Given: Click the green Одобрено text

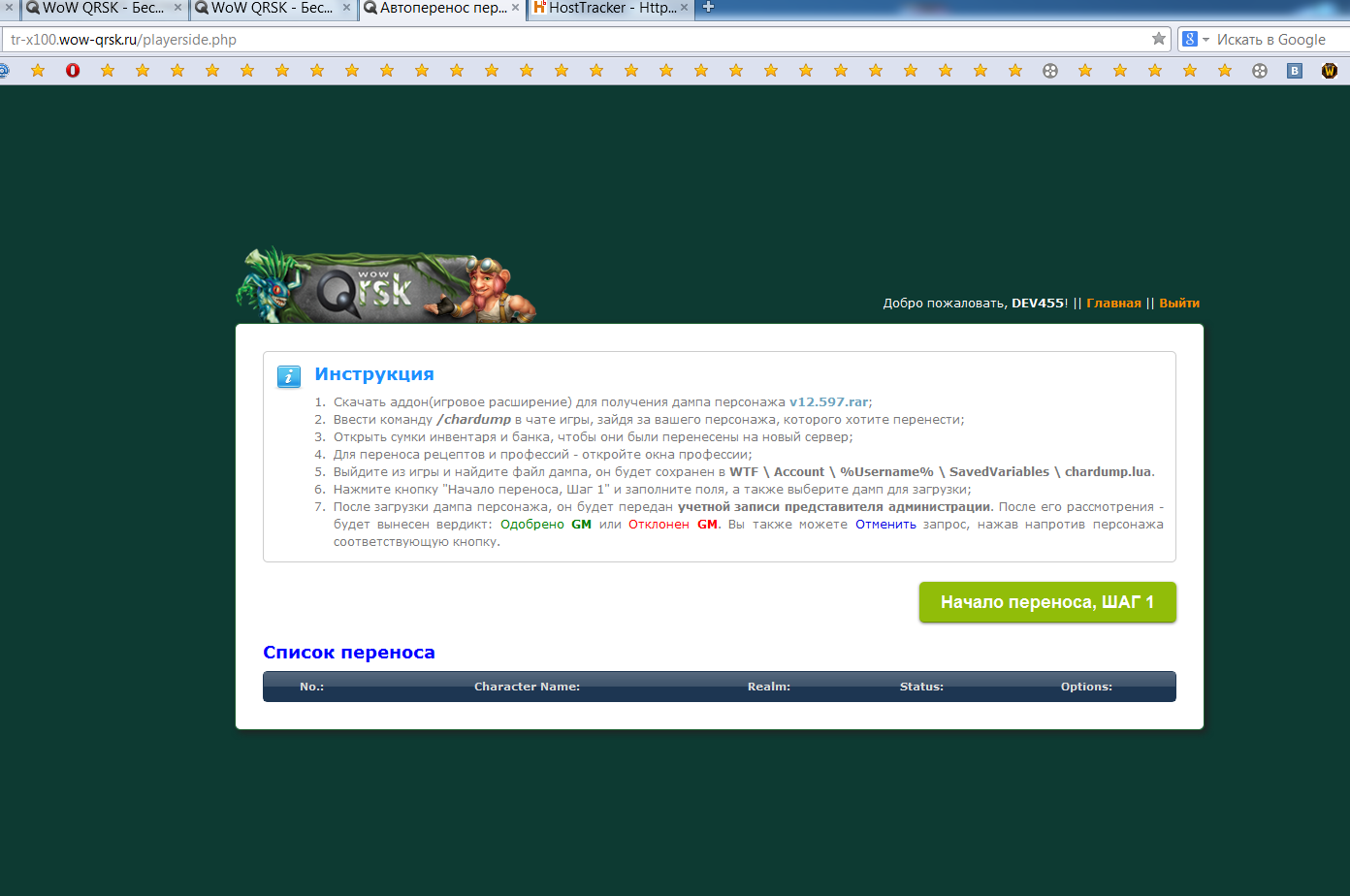Looking at the screenshot, I should [532, 525].
